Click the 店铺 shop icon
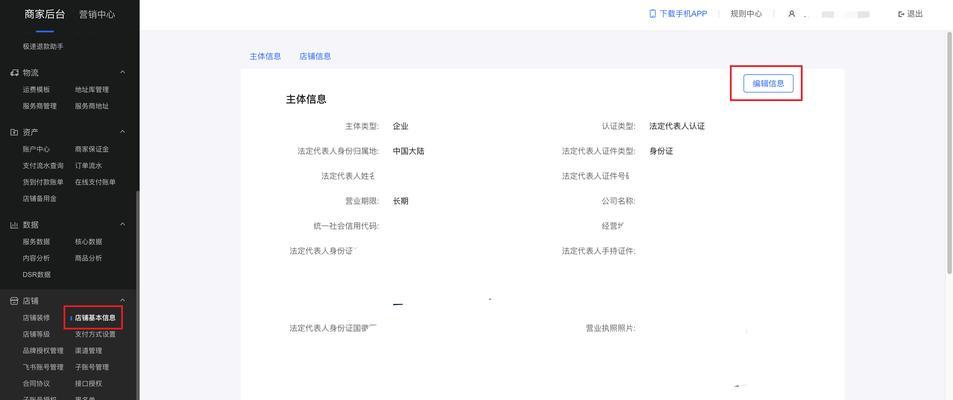This screenshot has height=400, width=953. [x=15, y=301]
